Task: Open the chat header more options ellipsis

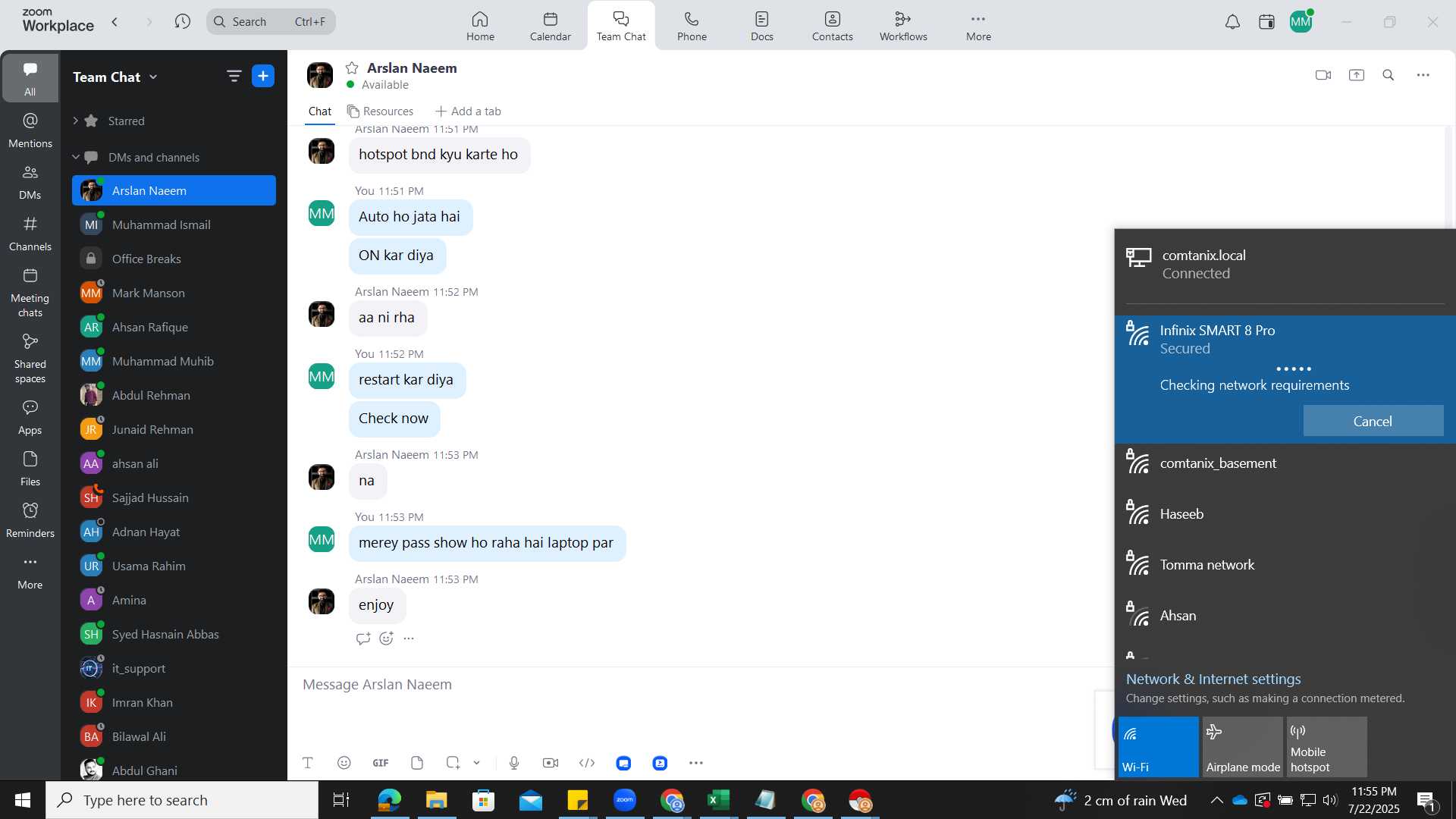Action: click(1423, 75)
